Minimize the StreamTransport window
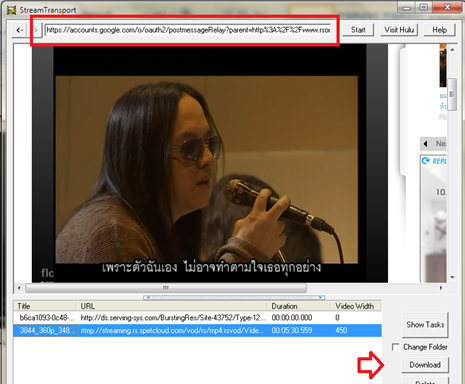This screenshot has width=465, height=384. click(x=406, y=7)
